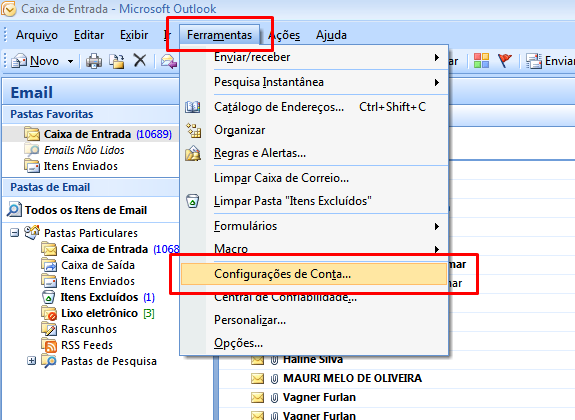This screenshot has height=420, width=575.
Task: Collapse the Pastas Particulares tree node
Action: [14, 233]
